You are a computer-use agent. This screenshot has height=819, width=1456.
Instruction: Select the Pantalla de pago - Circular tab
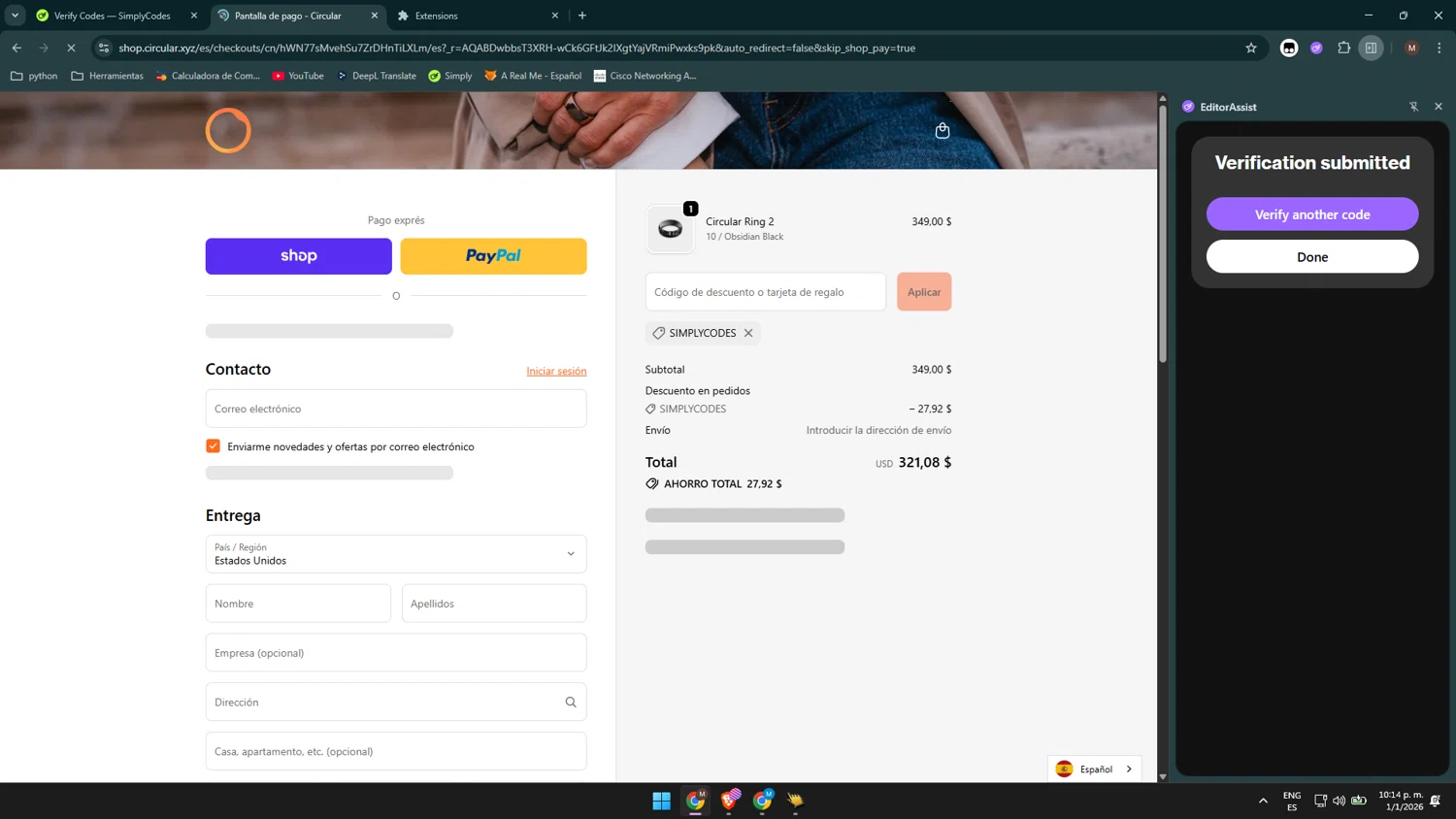click(288, 16)
